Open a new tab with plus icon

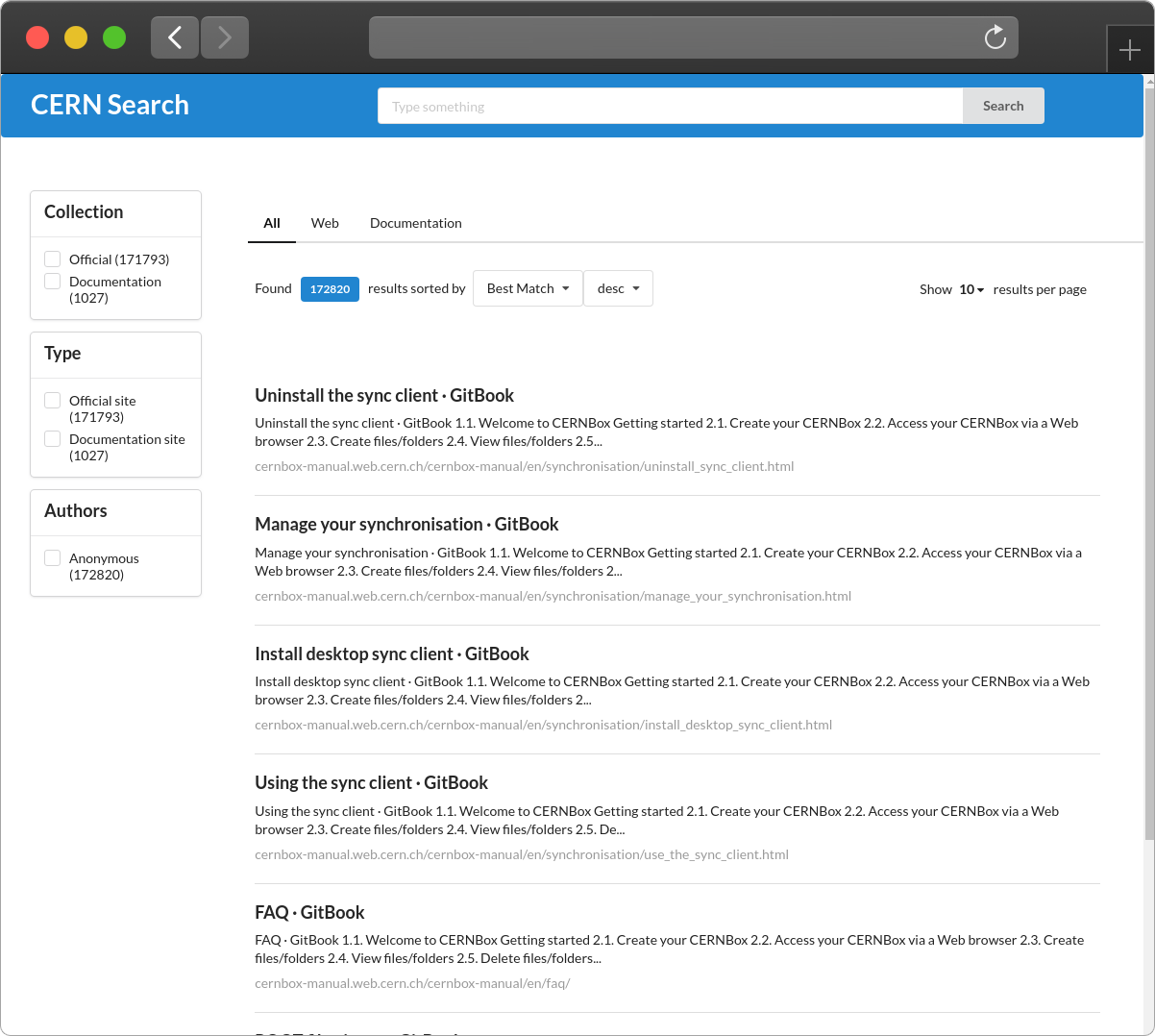coord(1130,50)
